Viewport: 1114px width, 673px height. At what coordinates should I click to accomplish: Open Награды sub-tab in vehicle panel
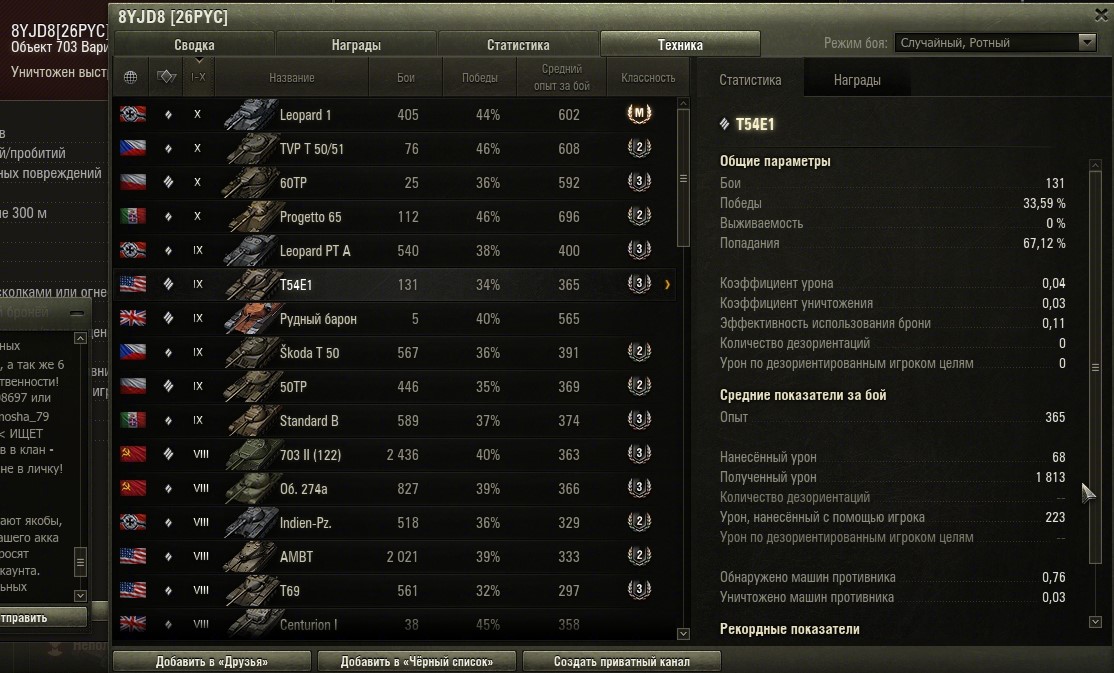click(857, 80)
